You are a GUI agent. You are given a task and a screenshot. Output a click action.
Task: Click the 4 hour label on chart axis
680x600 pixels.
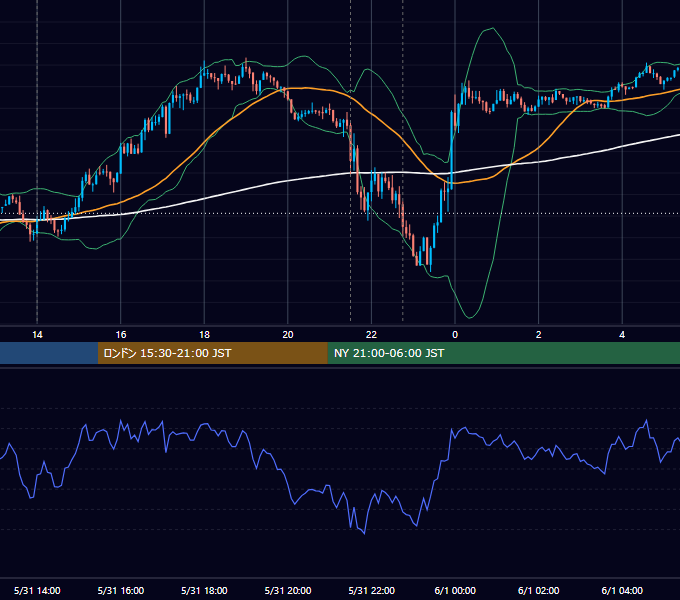(x=622, y=335)
